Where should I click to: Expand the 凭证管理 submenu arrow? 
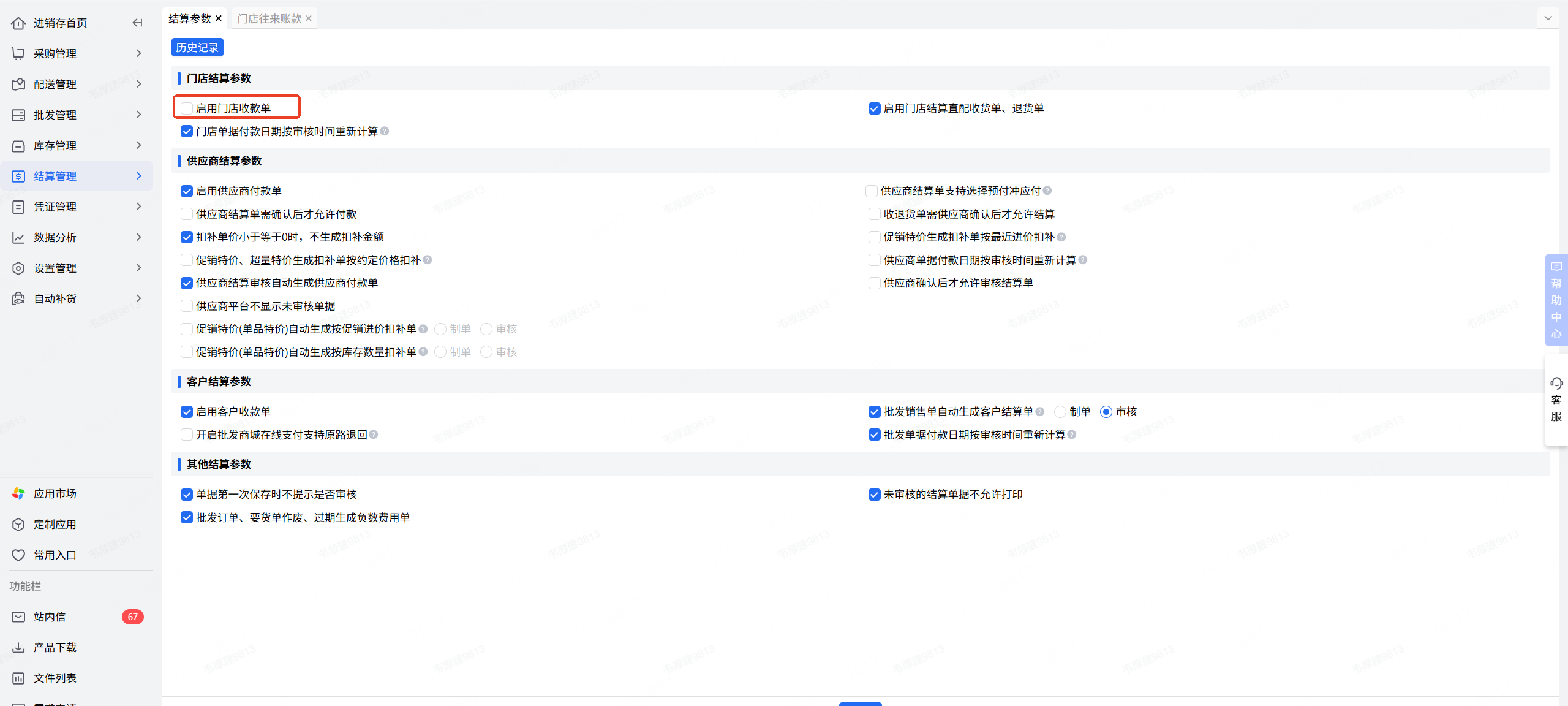pyautogui.click(x=139, y=207)
